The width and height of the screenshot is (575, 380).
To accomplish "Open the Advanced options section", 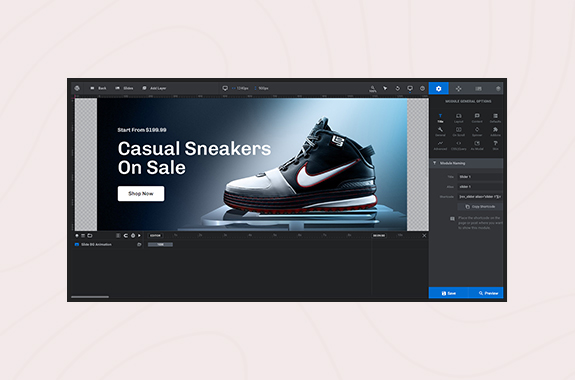I will [x=440, y=146].
